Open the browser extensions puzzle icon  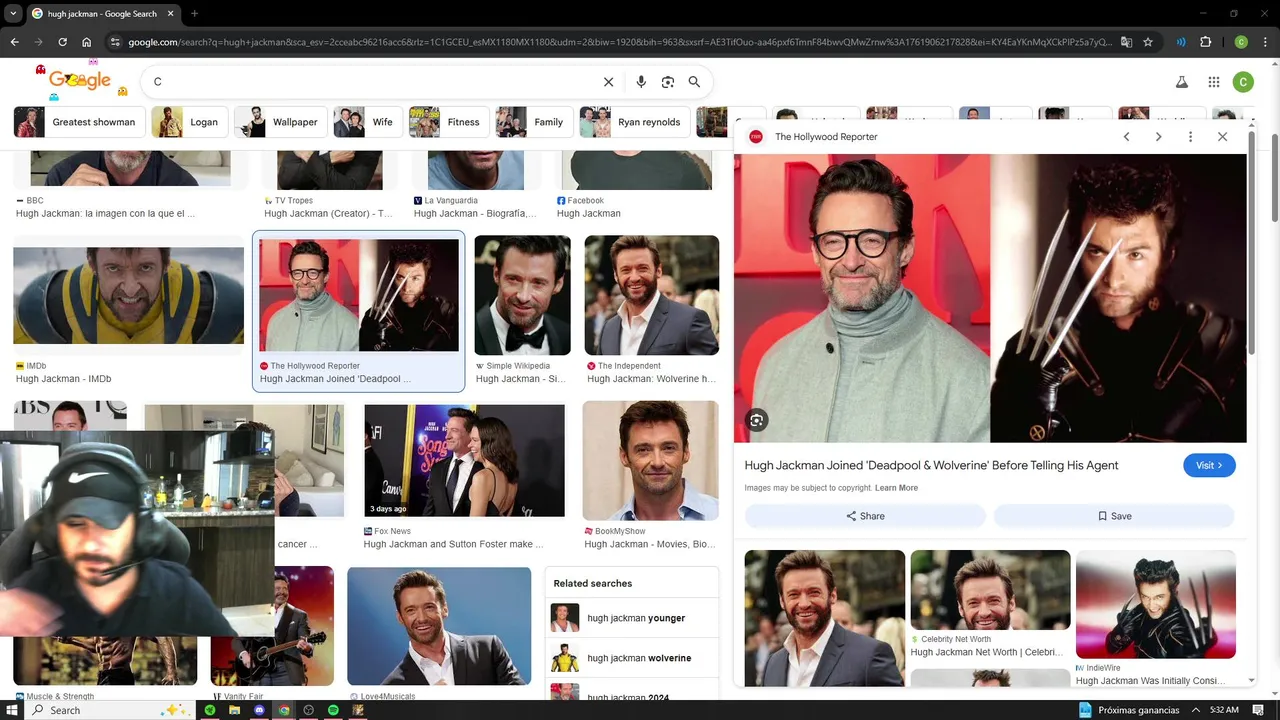pyautogui.click(x=1205, y=42)
